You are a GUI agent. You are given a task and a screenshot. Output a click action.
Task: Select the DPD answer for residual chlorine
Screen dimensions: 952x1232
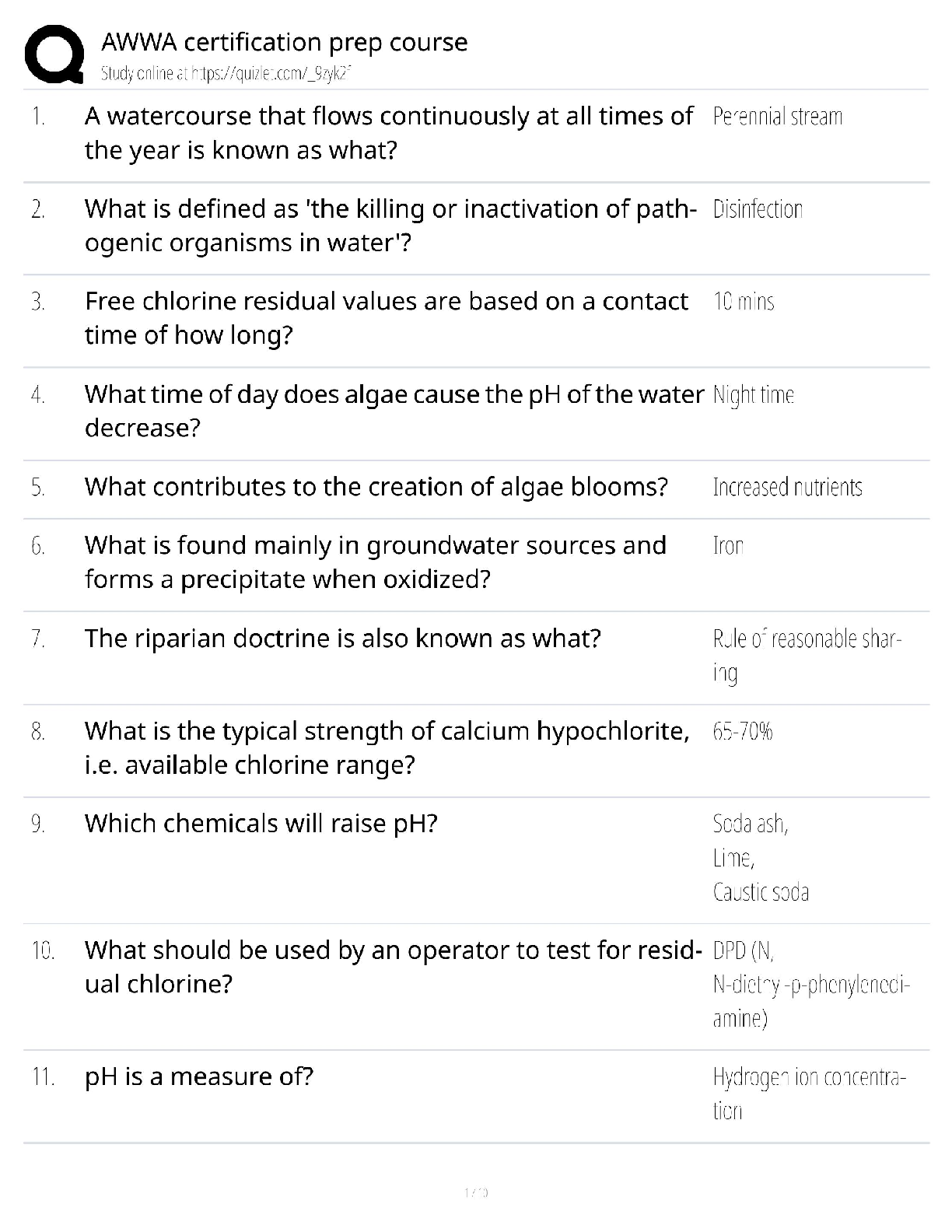(810, 985)
